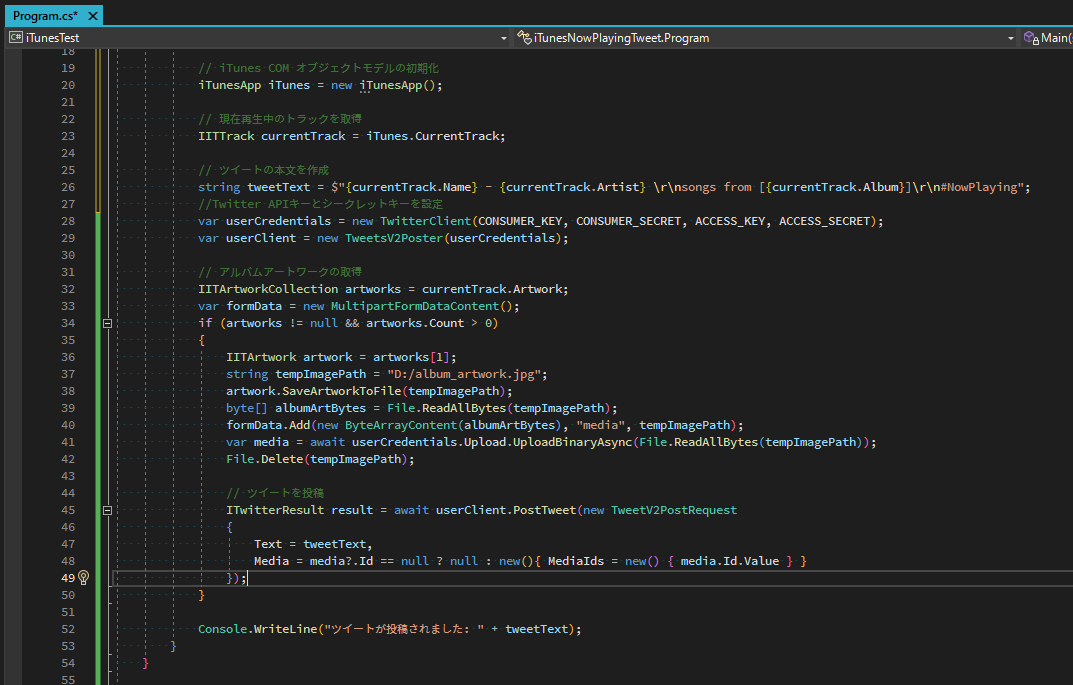Click "#NowPlaying" in the string on line 26
Viewport: 1073px width, 685px height.
click(x=978, y=187)
